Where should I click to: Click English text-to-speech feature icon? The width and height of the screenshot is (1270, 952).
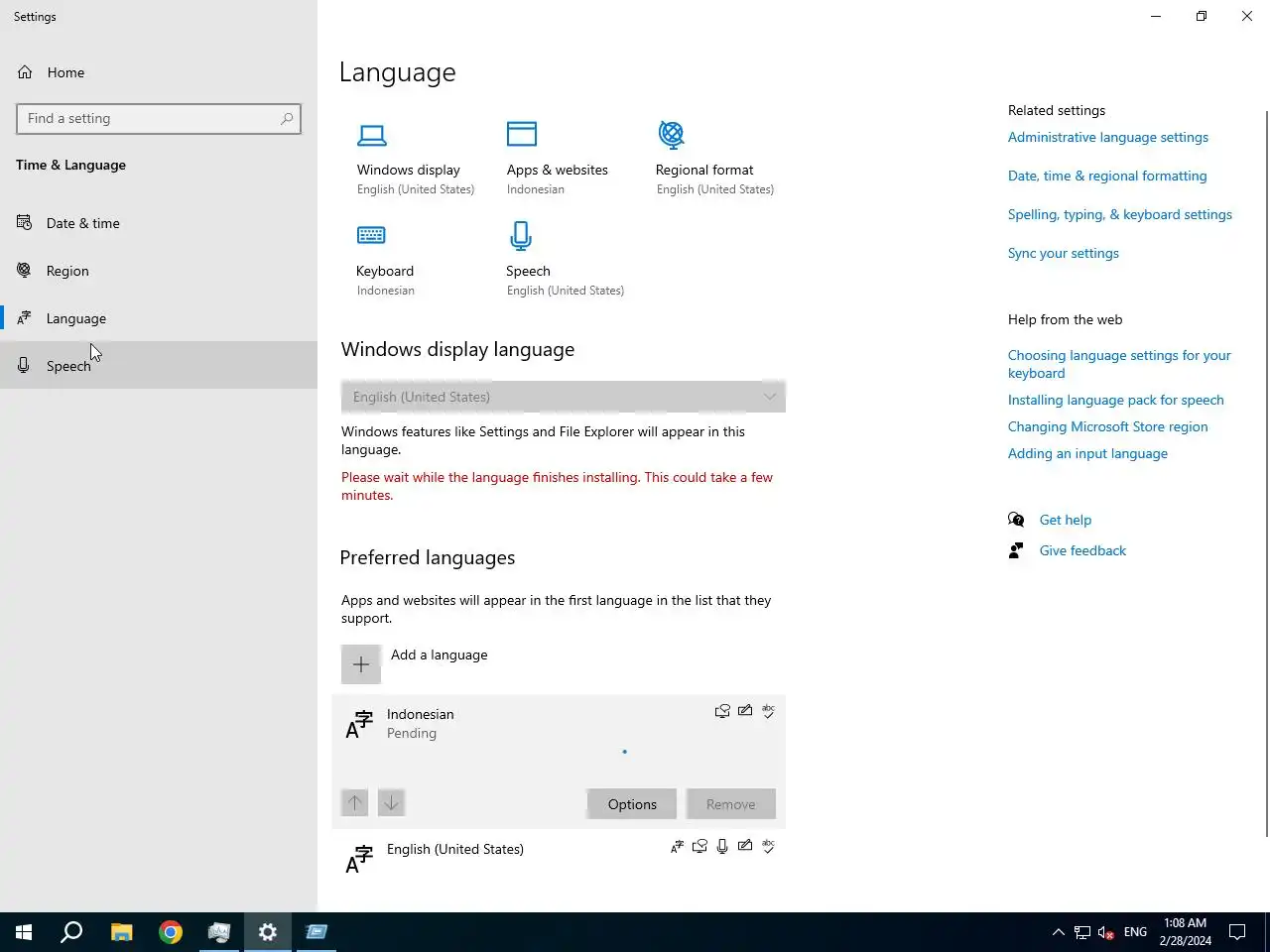tap(699, 846)
